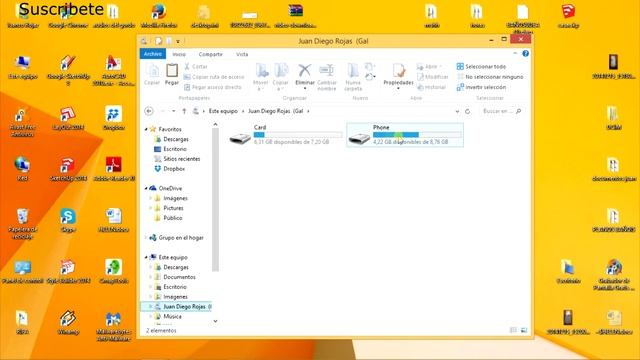Click Seleccionar todo
The width and height of the screenshot is (640, 360).
pyautogui.click(x=481, y=66)
